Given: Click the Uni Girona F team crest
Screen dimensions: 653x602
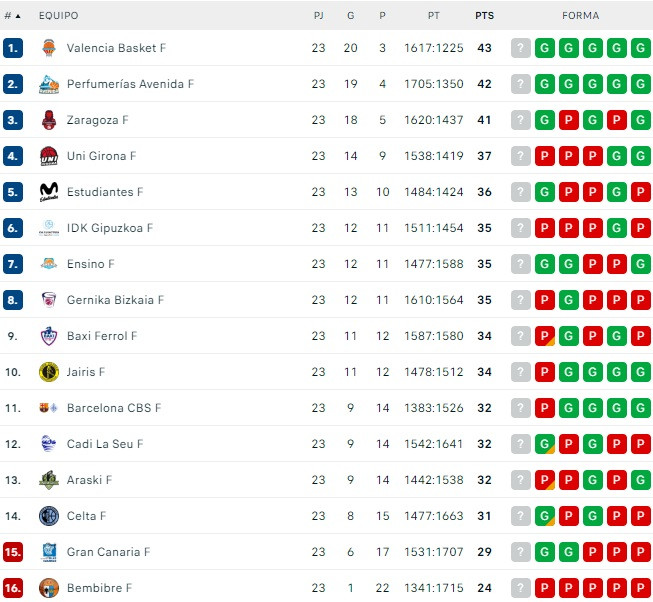Looking at the screenshot, I should 49,156.
